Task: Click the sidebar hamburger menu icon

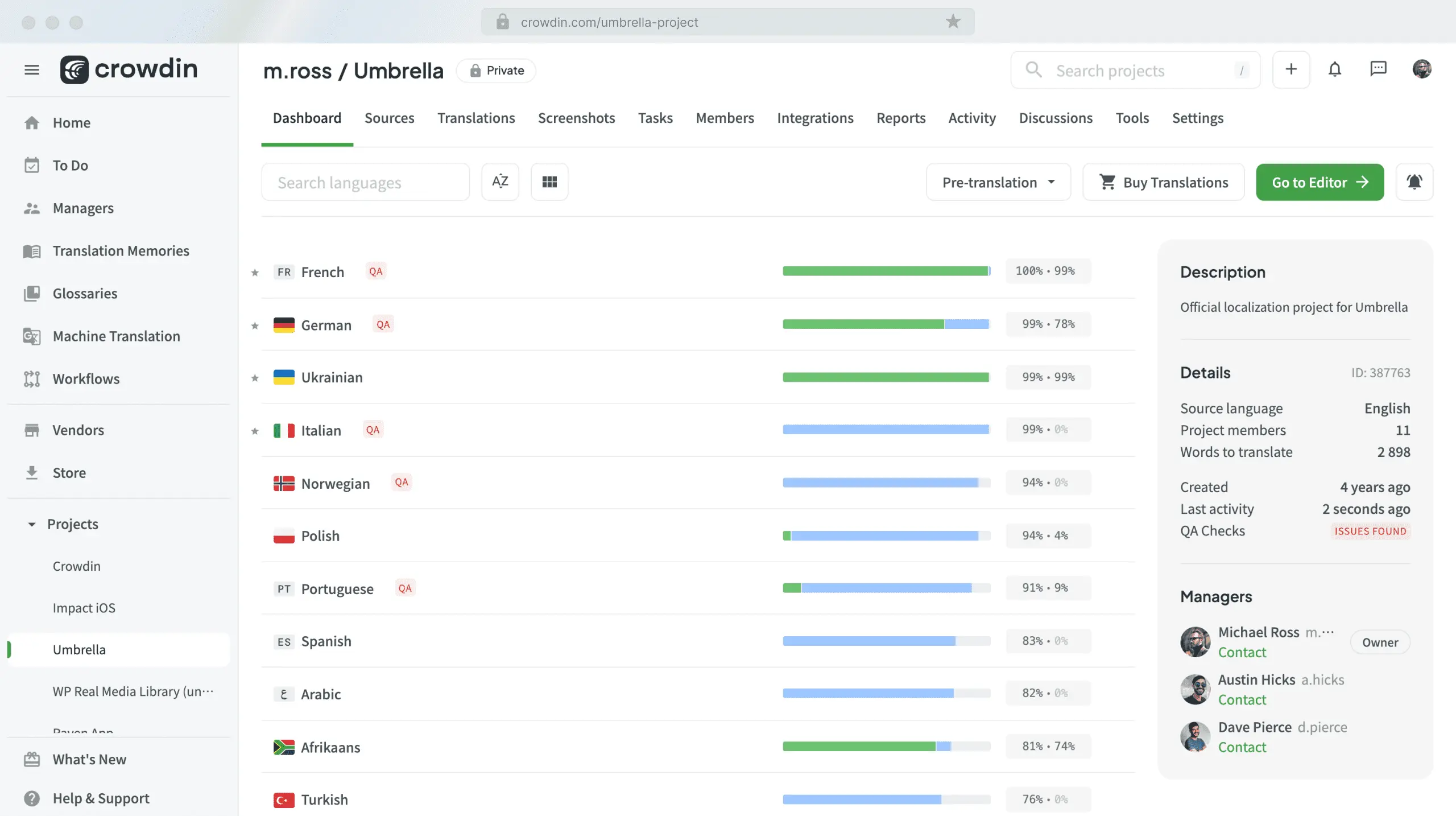Action: pyautogui.click(x=31, y=69)
